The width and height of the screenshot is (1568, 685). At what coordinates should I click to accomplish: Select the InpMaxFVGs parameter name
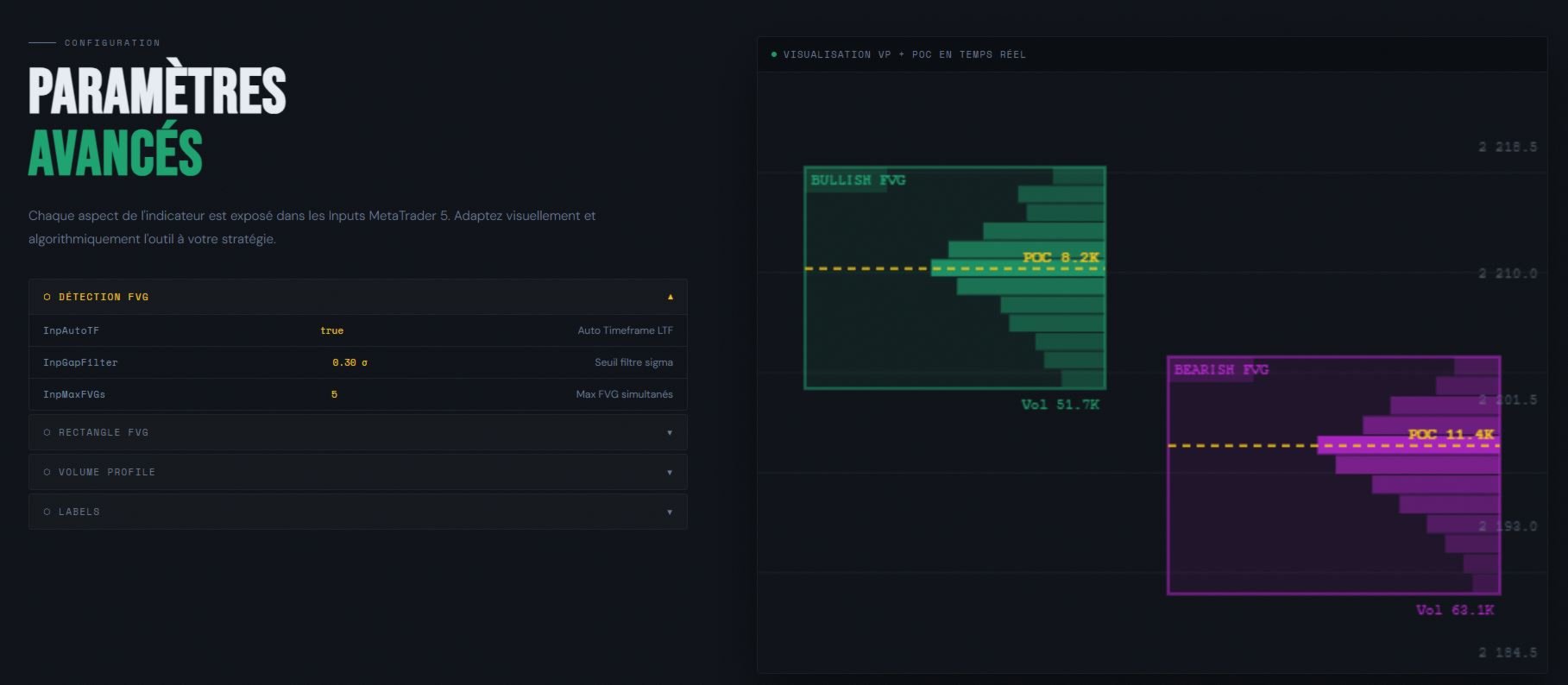(74, 394)
